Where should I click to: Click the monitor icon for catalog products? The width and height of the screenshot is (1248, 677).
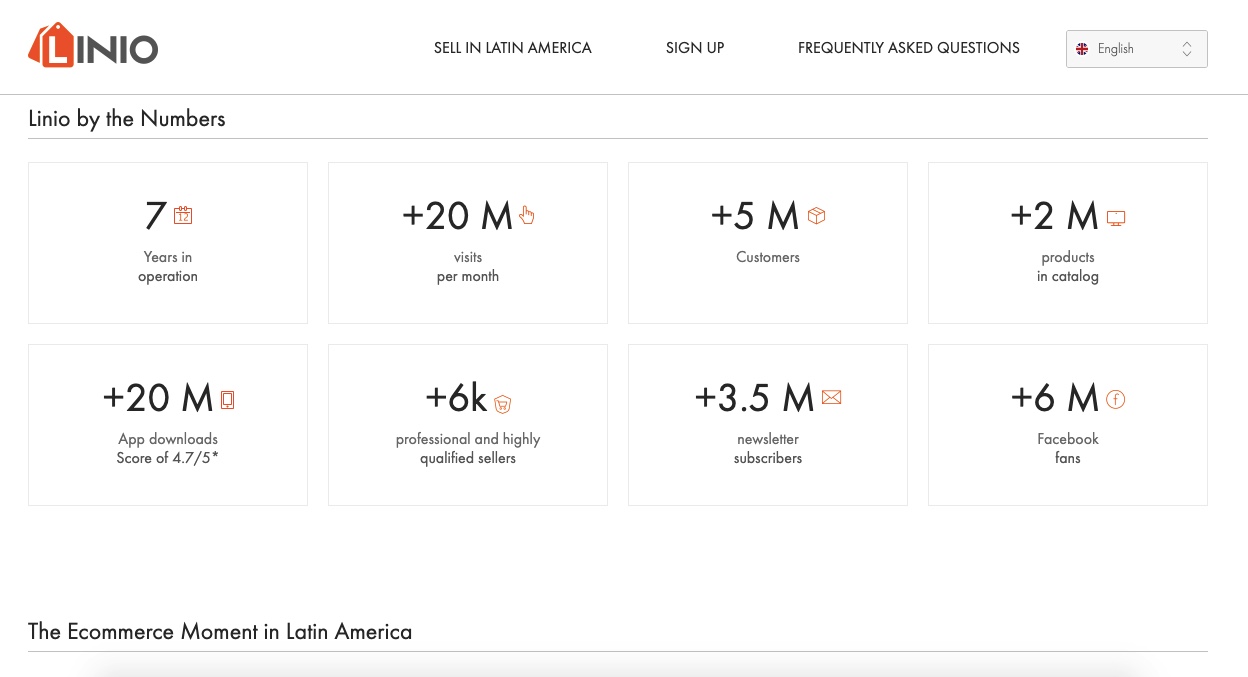pyautogui.click(x=1116, y=217)
